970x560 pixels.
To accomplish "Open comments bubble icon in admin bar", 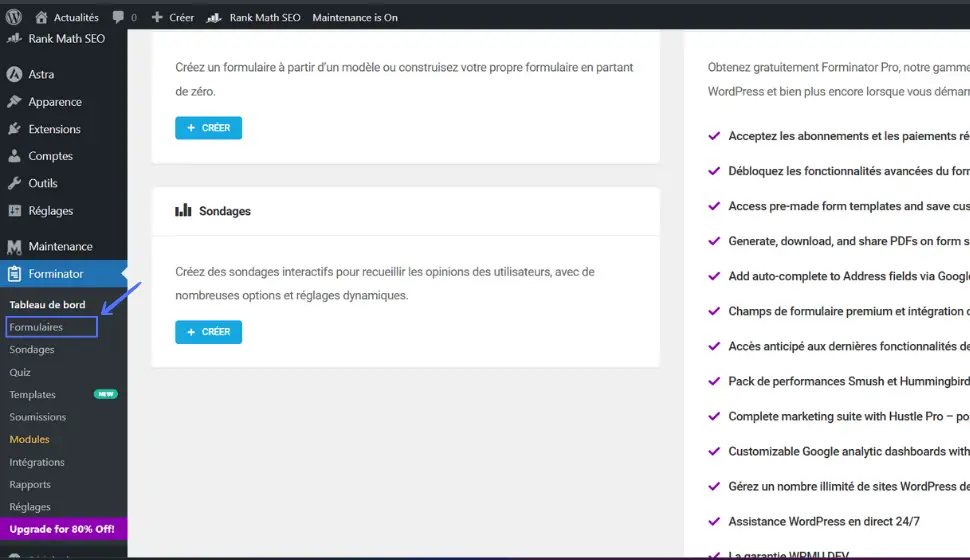I will 118,17.
